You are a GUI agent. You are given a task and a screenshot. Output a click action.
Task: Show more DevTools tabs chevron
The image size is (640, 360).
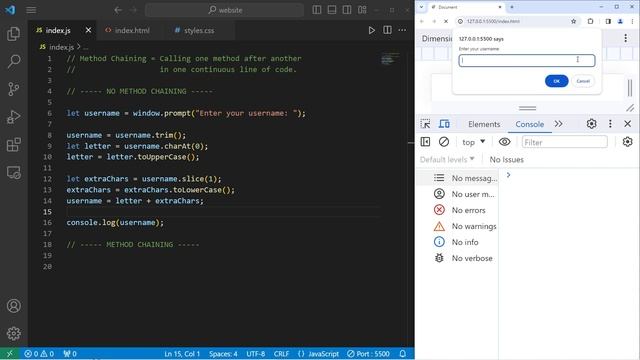point(558,124)
